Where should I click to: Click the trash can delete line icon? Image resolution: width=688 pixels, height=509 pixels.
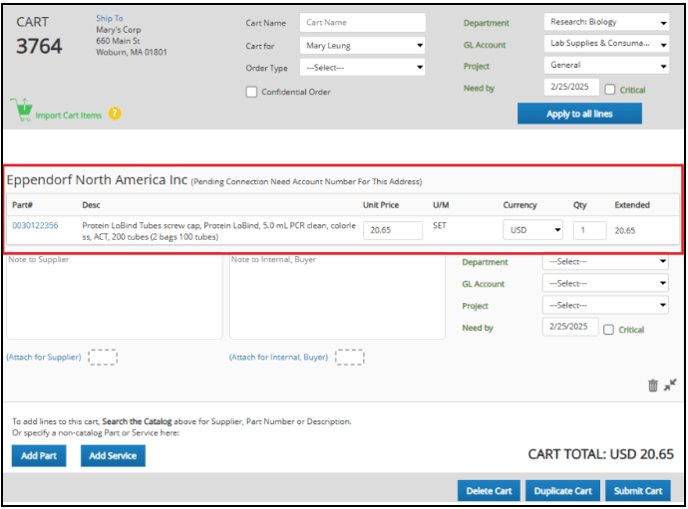coord(653,385)
